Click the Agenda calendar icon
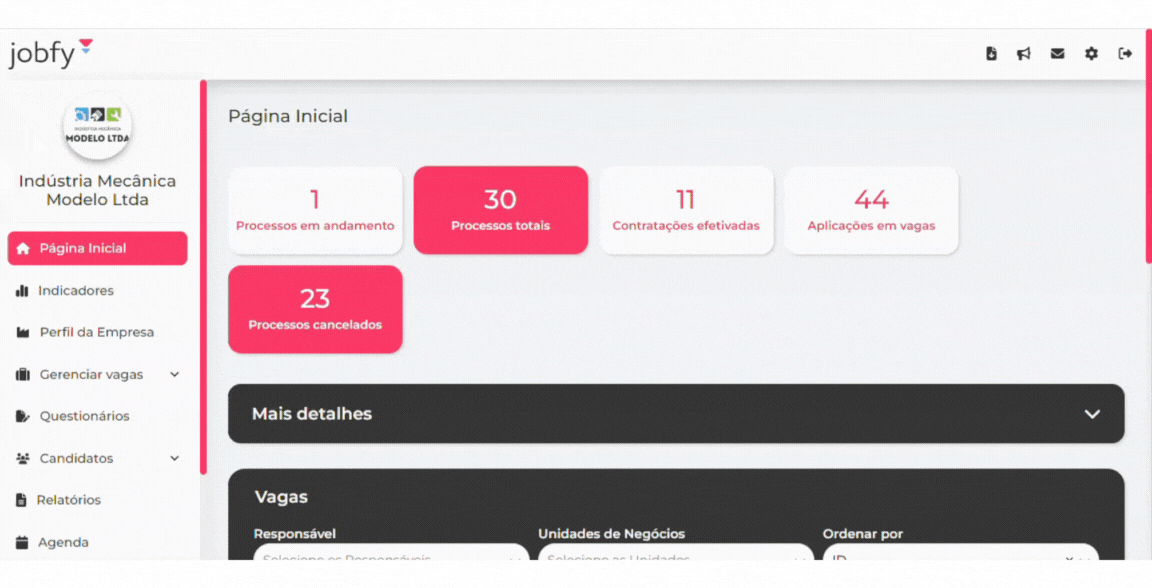The image size is (1152, 588). click(22, 543)
